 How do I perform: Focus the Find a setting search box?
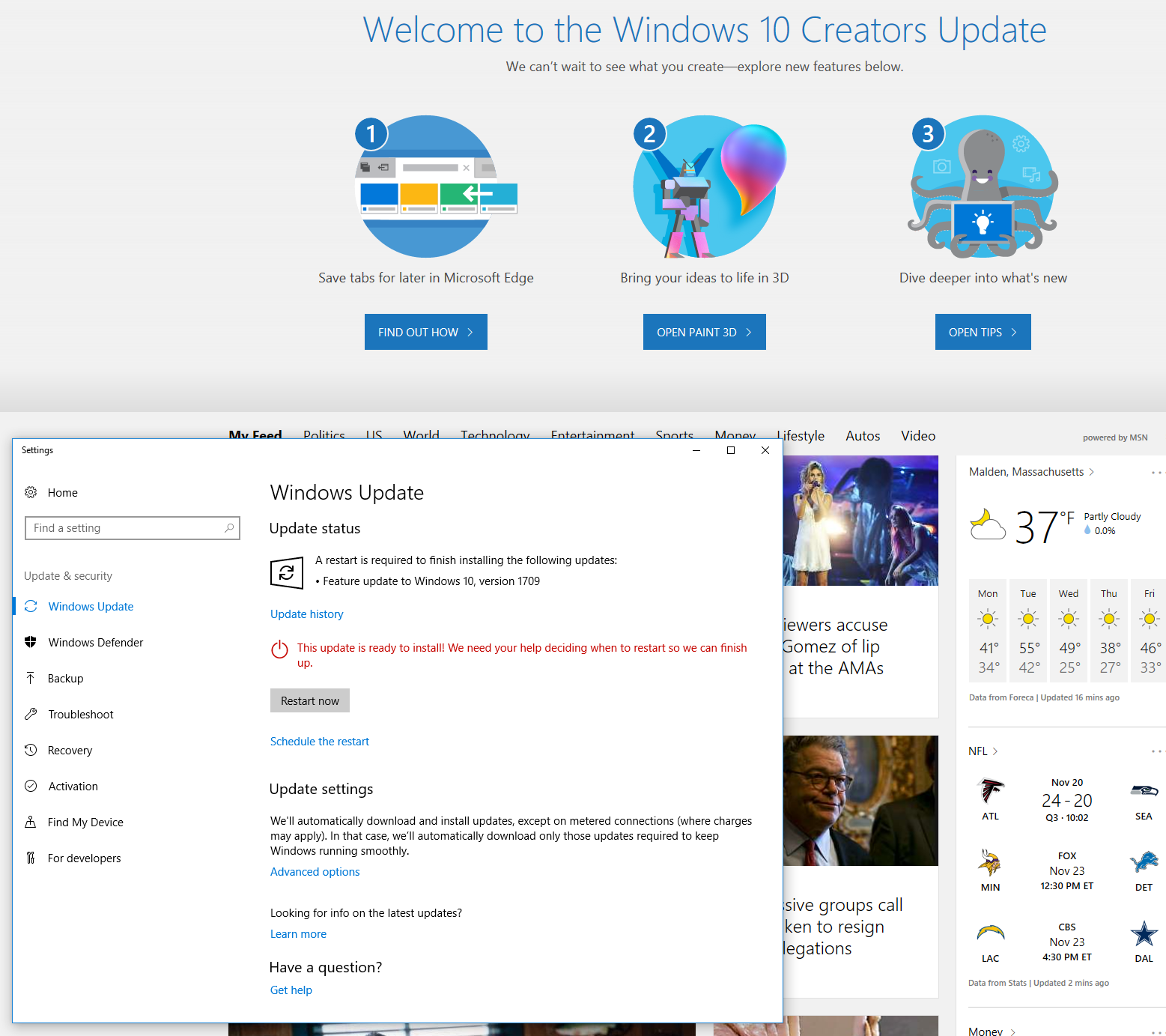click(x=133, y=528)
